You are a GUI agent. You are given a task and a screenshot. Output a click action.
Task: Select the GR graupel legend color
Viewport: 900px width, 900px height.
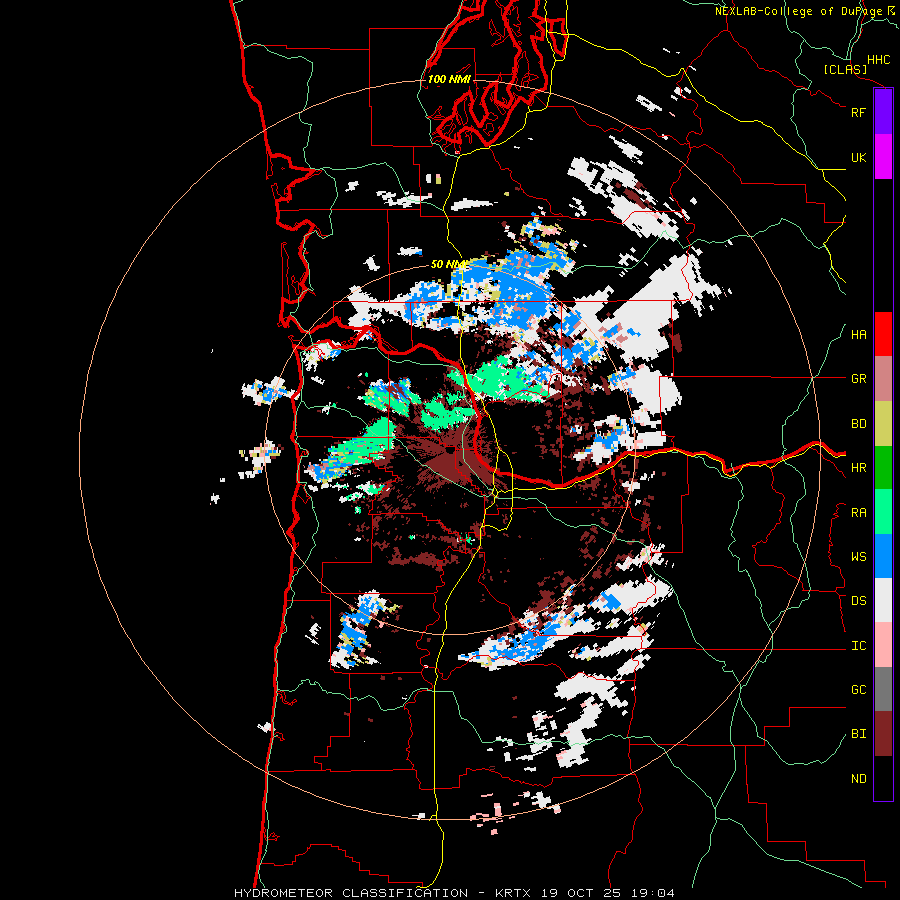[x=883, y=379]
